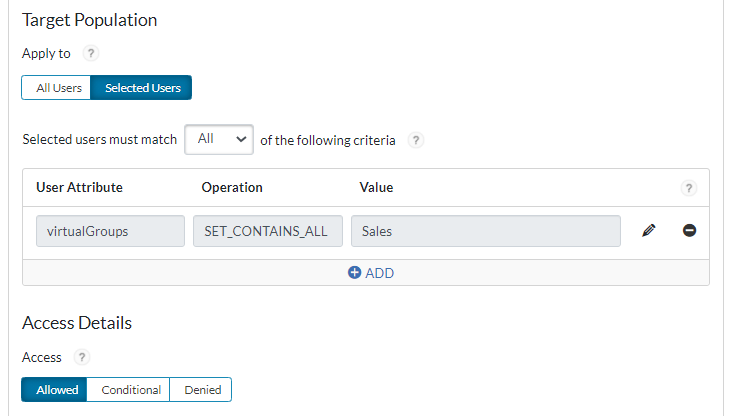Click the help icon beside following criteria

point(416,140)
